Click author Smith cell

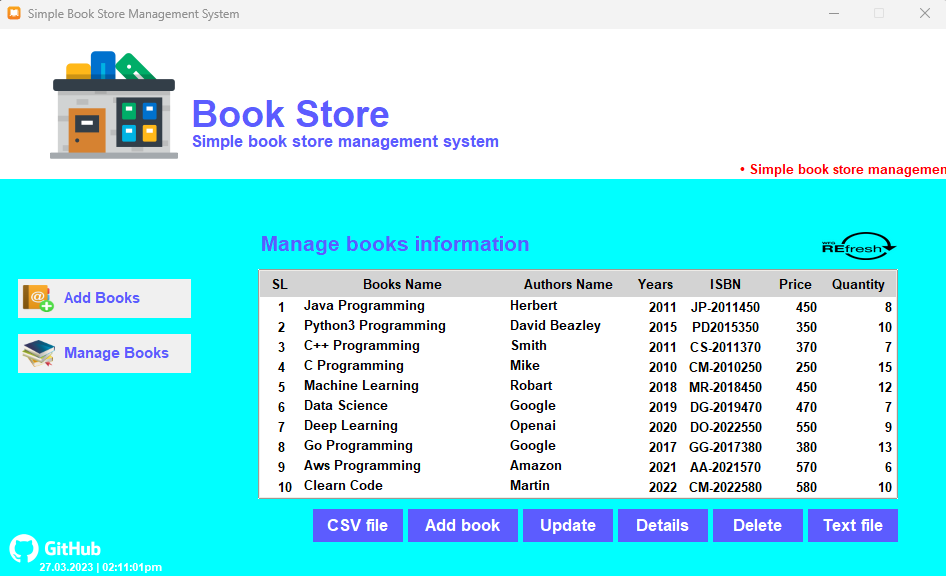point(529,346)
